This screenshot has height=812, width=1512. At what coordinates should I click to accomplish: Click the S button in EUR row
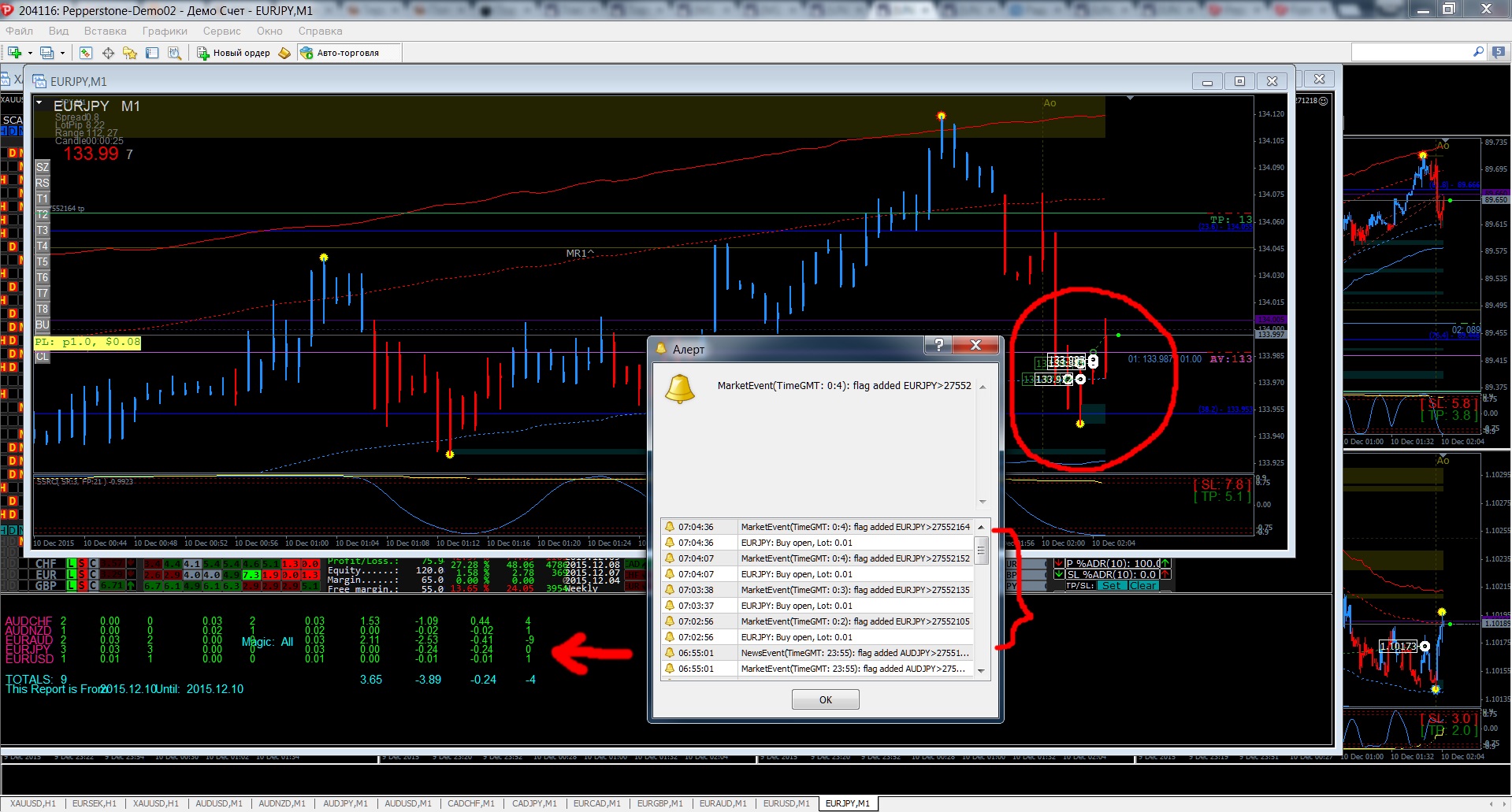[x=82, y=575]
